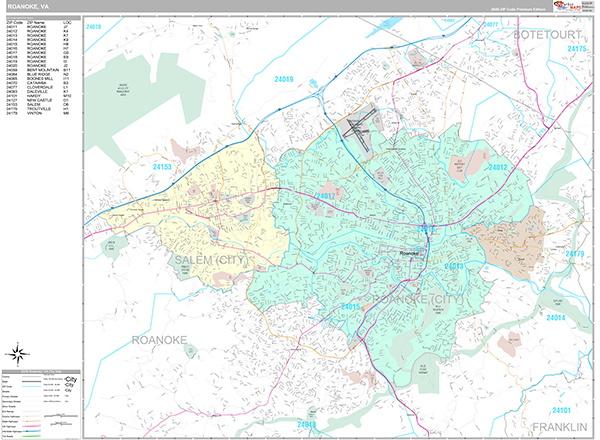Viewport: 600px width, 440px height.
Task: Click the airport runway symbol on the map
Action: [356, 128]
